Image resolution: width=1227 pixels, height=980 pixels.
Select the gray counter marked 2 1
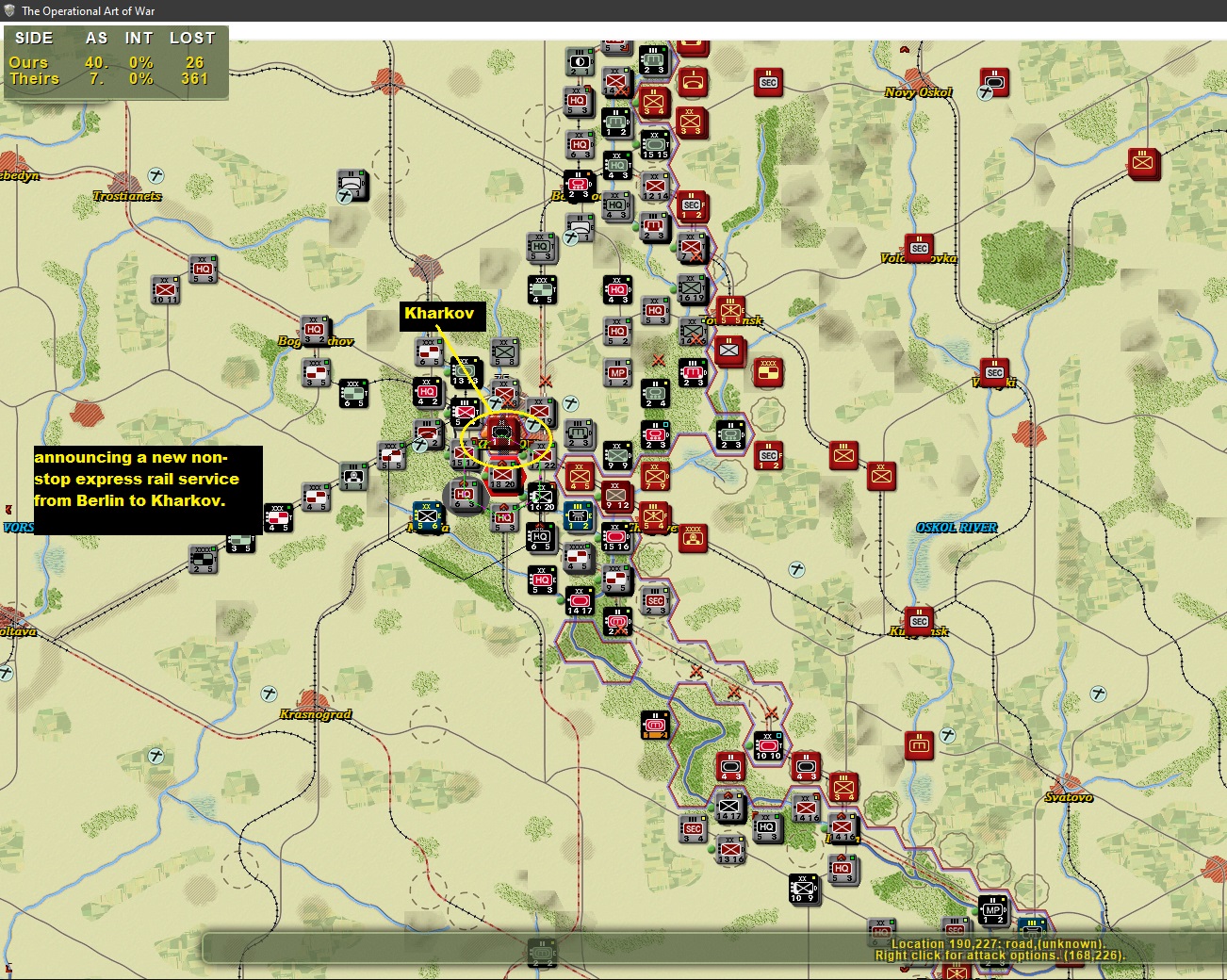pos(580,61)
